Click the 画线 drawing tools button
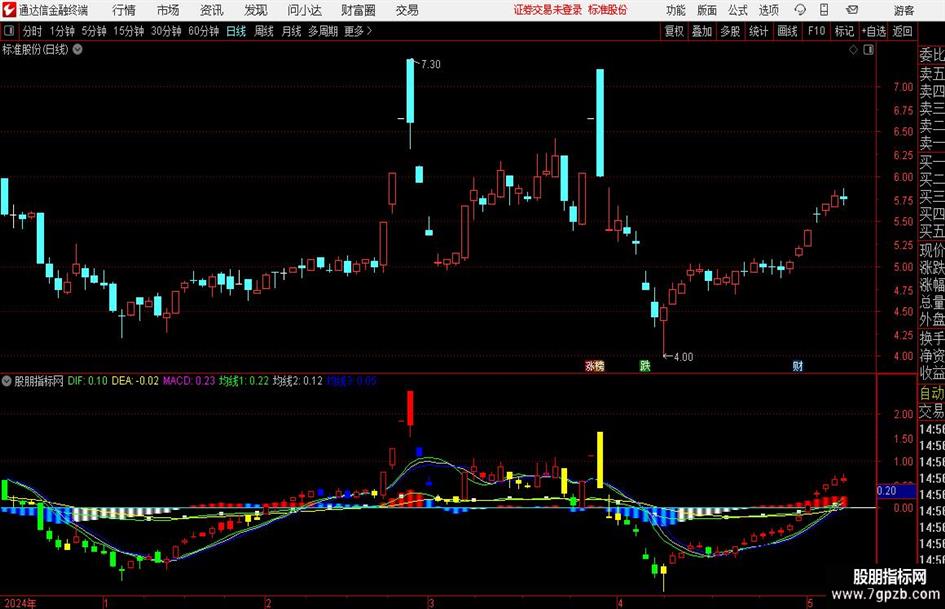Viewport: 945px width, 609px height. point(787,31)
